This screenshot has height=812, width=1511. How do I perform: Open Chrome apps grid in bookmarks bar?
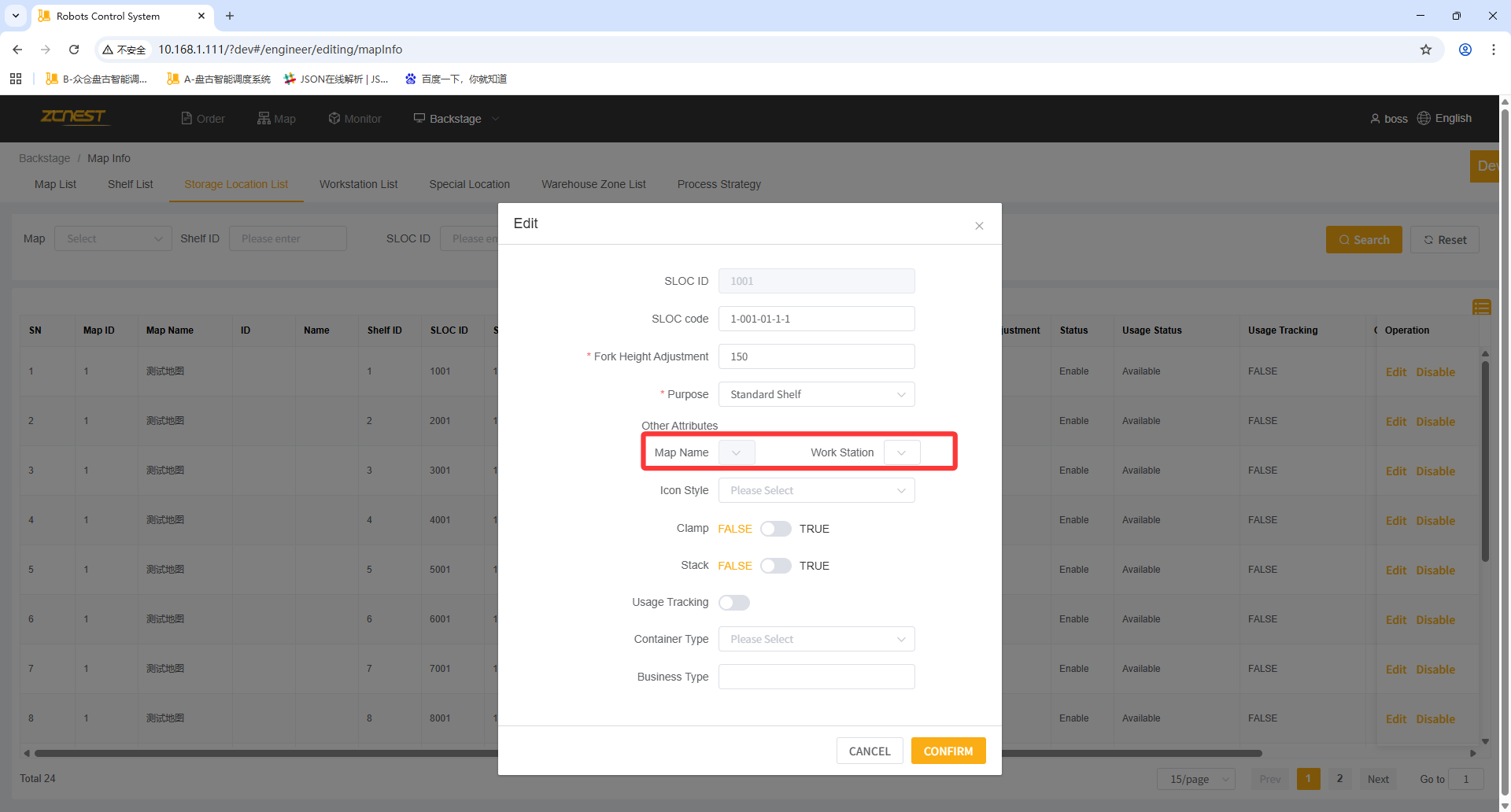(x=16, y=79)
